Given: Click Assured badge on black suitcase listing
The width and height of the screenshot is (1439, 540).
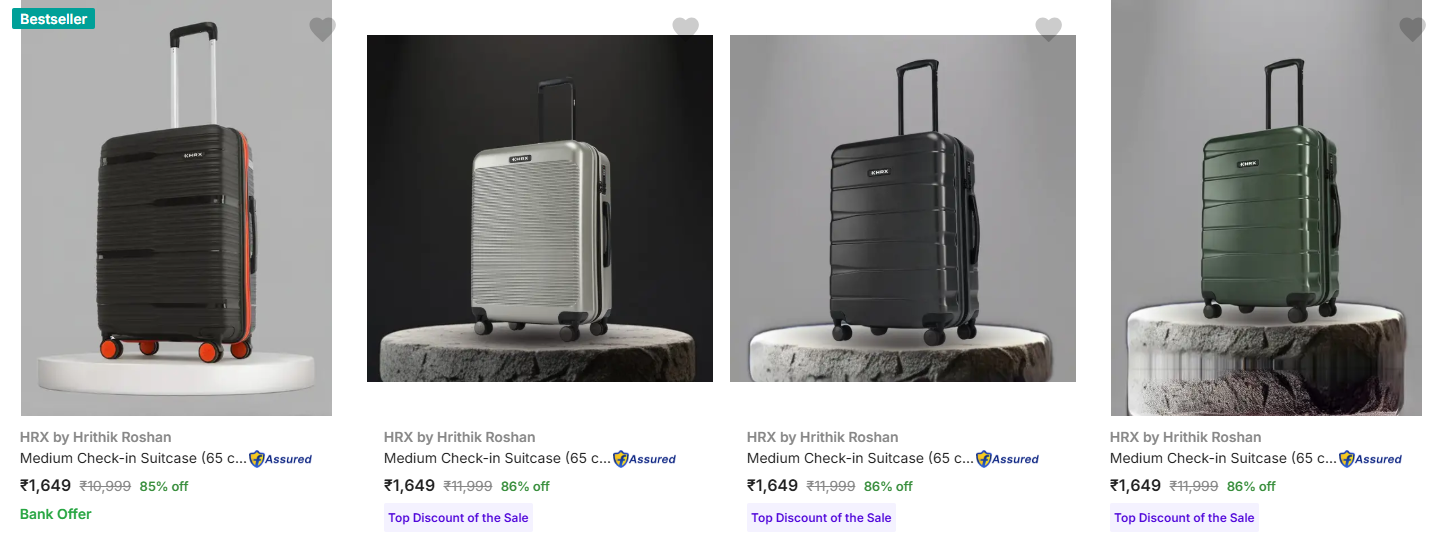Looking at the screenshot, I should coord(1008,459).
